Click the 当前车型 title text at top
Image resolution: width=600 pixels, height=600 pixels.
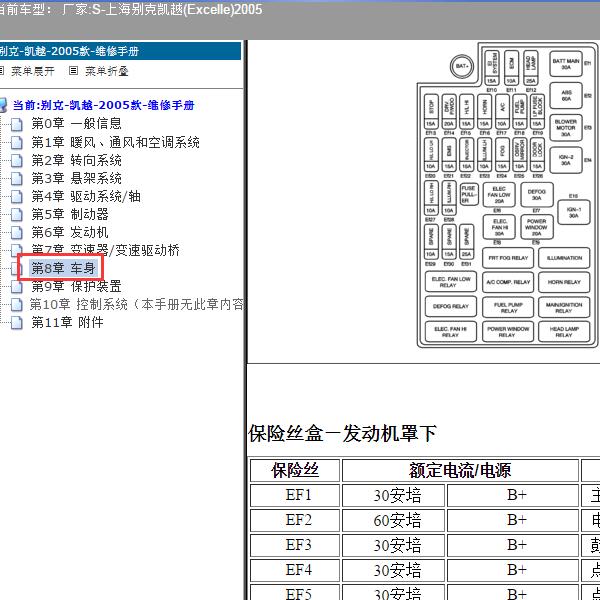click(130, 9)
